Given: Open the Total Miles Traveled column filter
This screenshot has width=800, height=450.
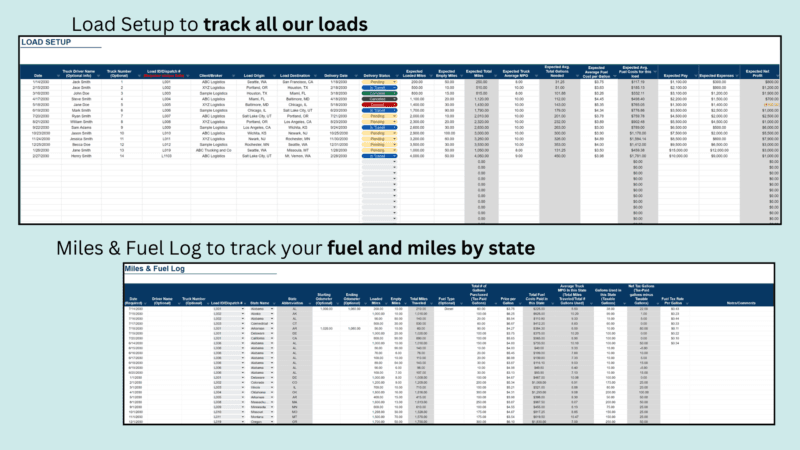Looking at the screenshot, I should [x=431, y=304].
